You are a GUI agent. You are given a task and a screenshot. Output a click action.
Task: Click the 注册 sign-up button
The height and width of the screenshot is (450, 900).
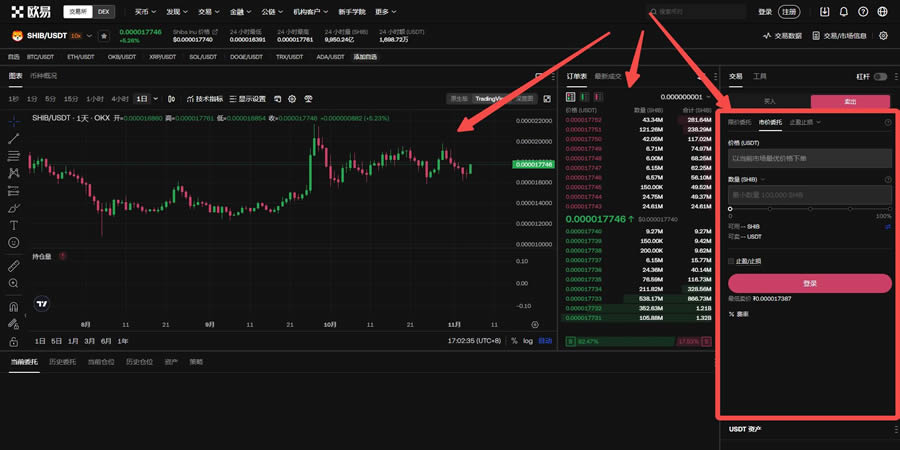pyautogui.click(x=790, y=12)
